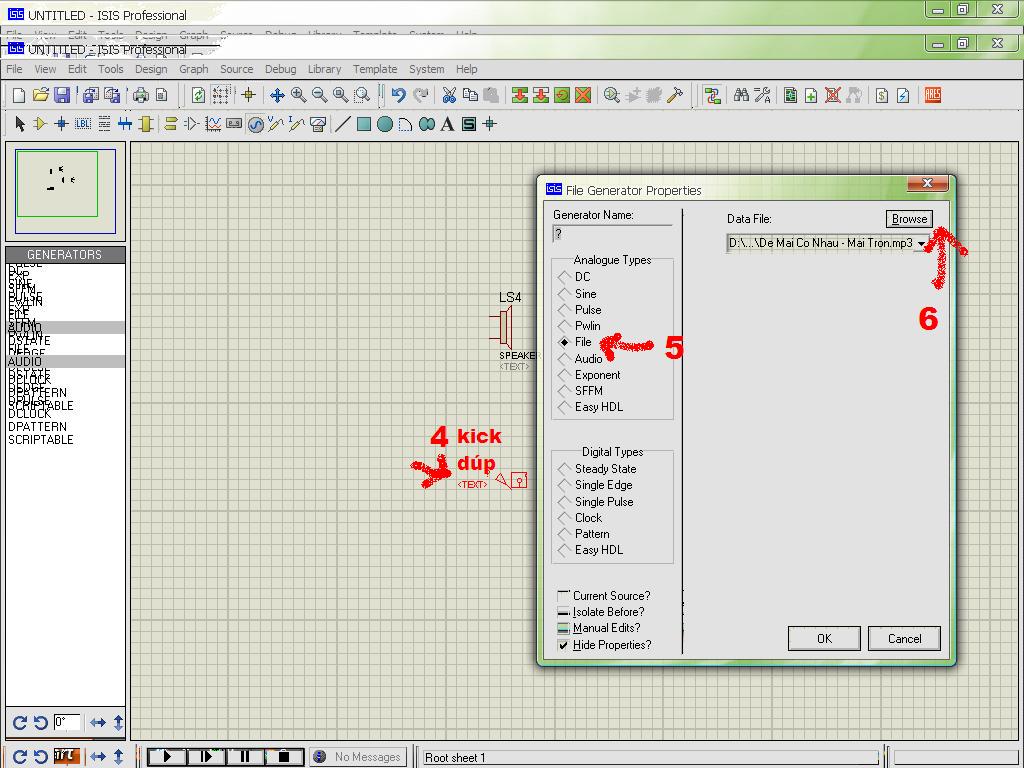This screenshot has width=1024, height=768.
Task: Click the Generator Name input field
Action: (x=612, y=234)
